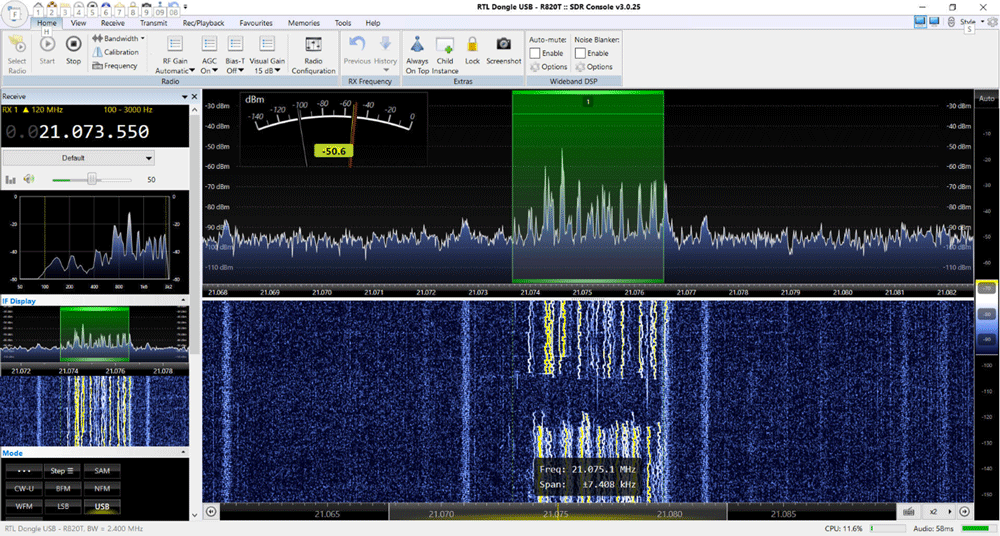This screenshot has width=1000, height=536.
Task: Select USB mode
Action: (x=102, y=507)
